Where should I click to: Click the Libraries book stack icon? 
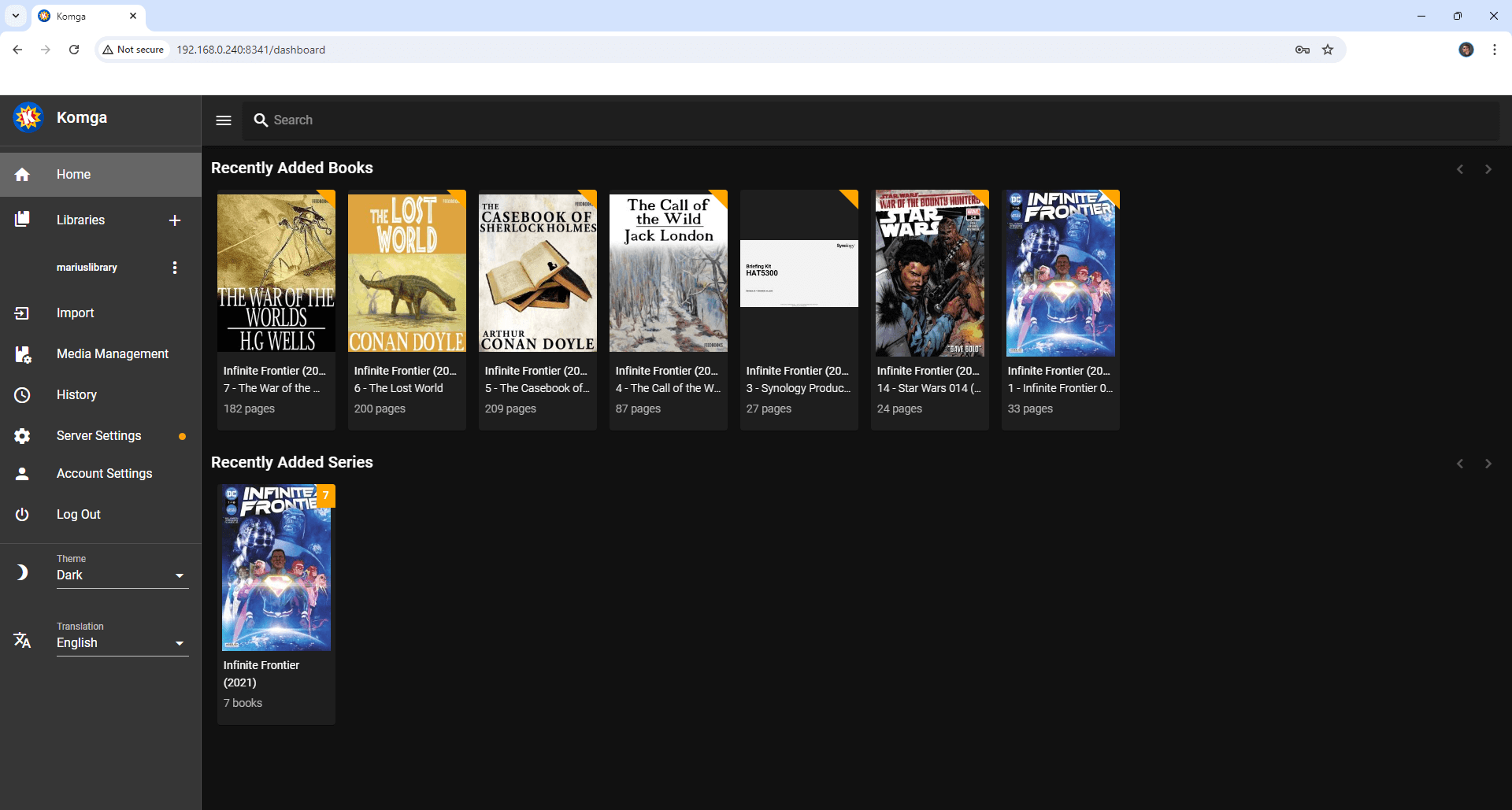click(x=22, y=220)
